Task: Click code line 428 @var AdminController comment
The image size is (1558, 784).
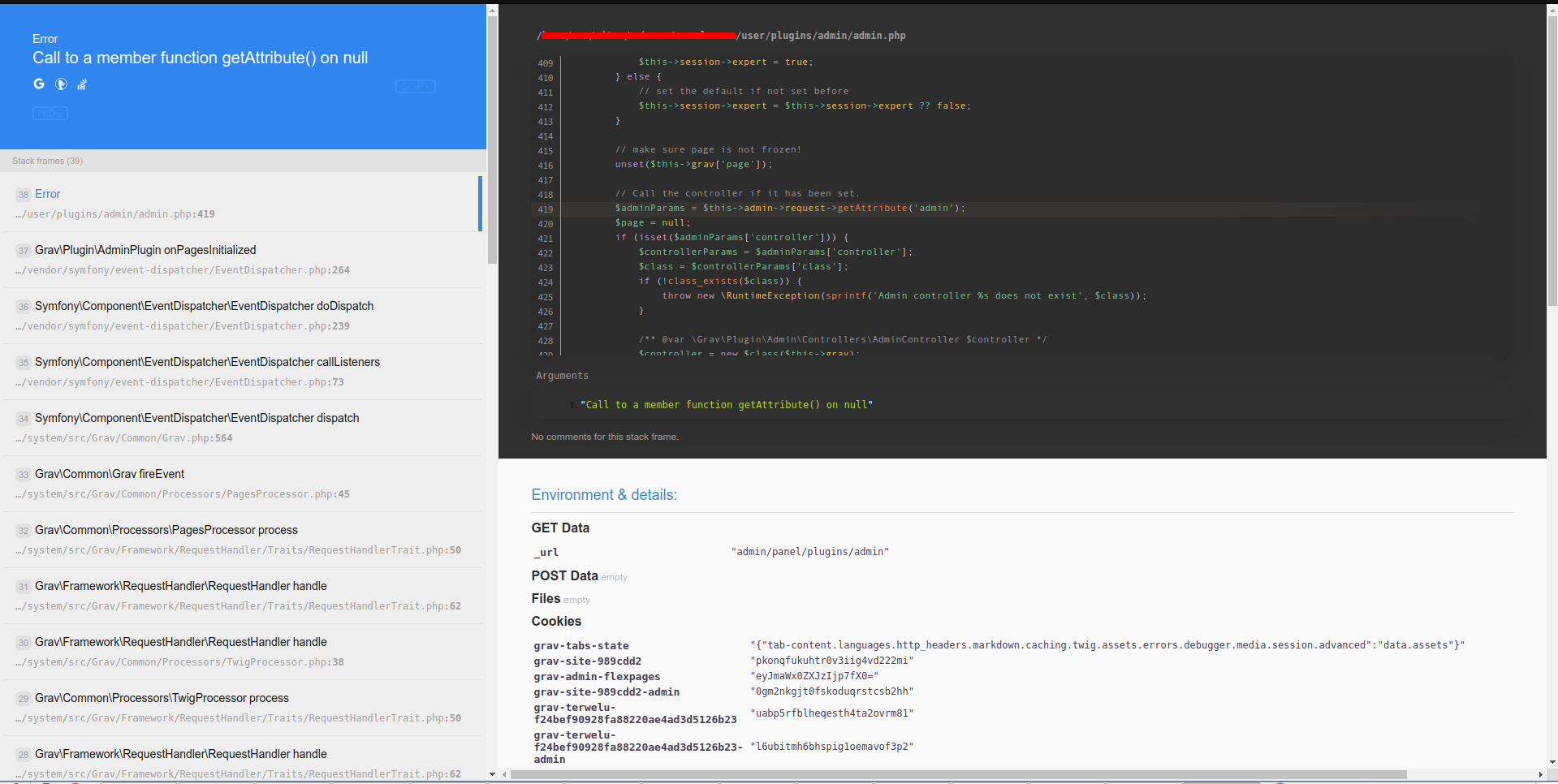Action: pos(843,340)
